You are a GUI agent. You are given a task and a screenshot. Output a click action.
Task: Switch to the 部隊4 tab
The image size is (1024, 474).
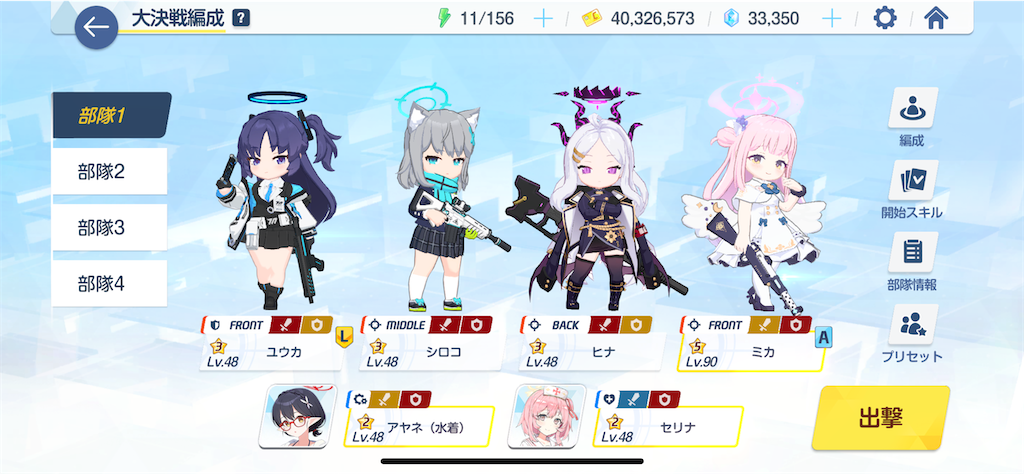point(110,284)
